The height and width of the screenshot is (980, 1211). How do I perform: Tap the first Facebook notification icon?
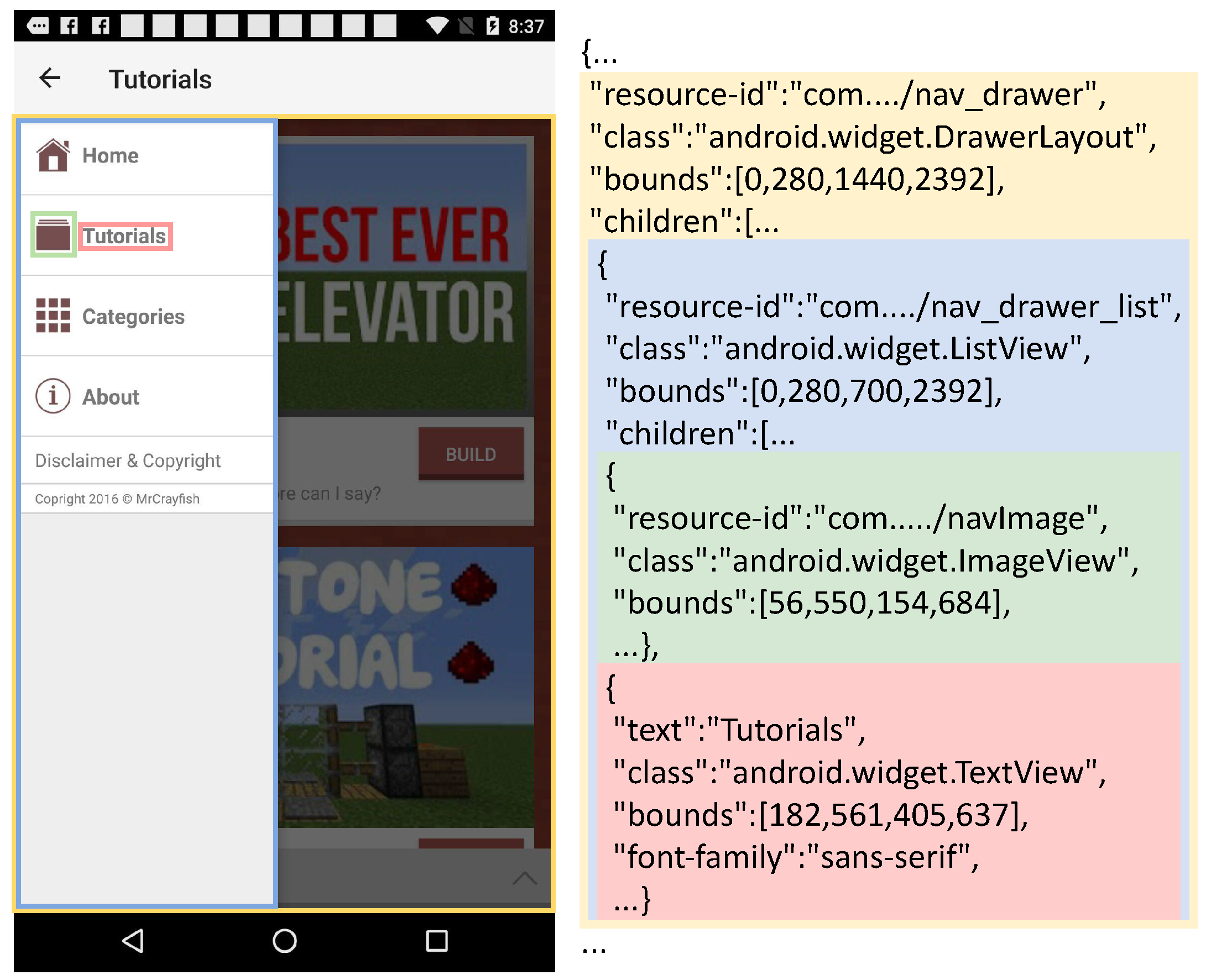tap(69, 25)
